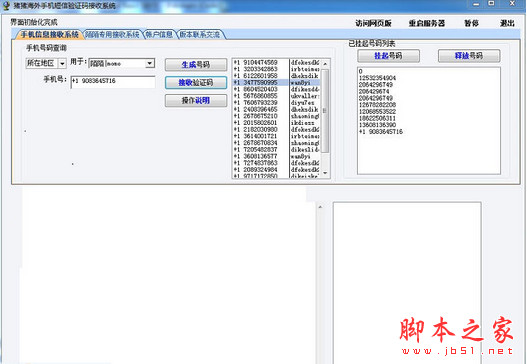
Task: Minimize the application window
Action: (x=476, y=4)
